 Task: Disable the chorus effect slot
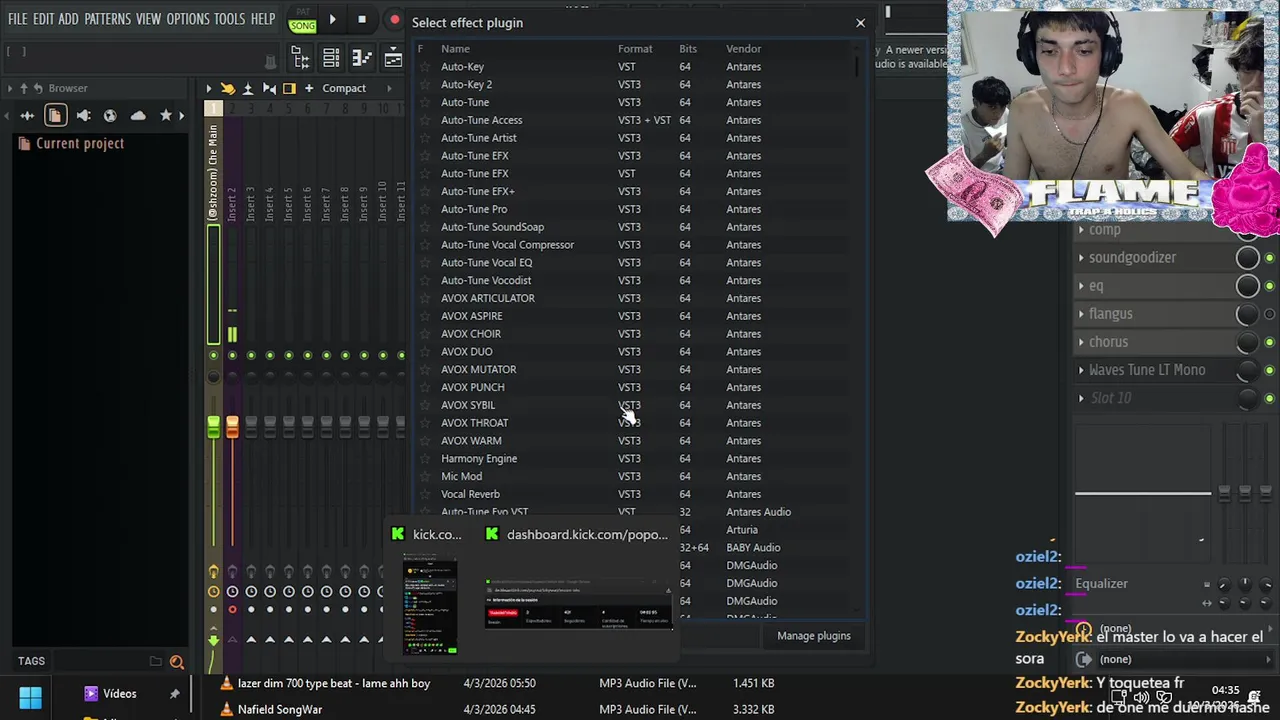coord(1270,342)
